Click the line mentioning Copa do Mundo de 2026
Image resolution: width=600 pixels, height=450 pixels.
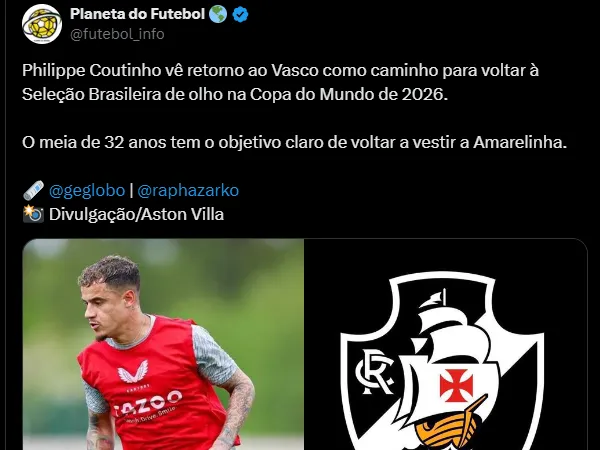point(235,95)
